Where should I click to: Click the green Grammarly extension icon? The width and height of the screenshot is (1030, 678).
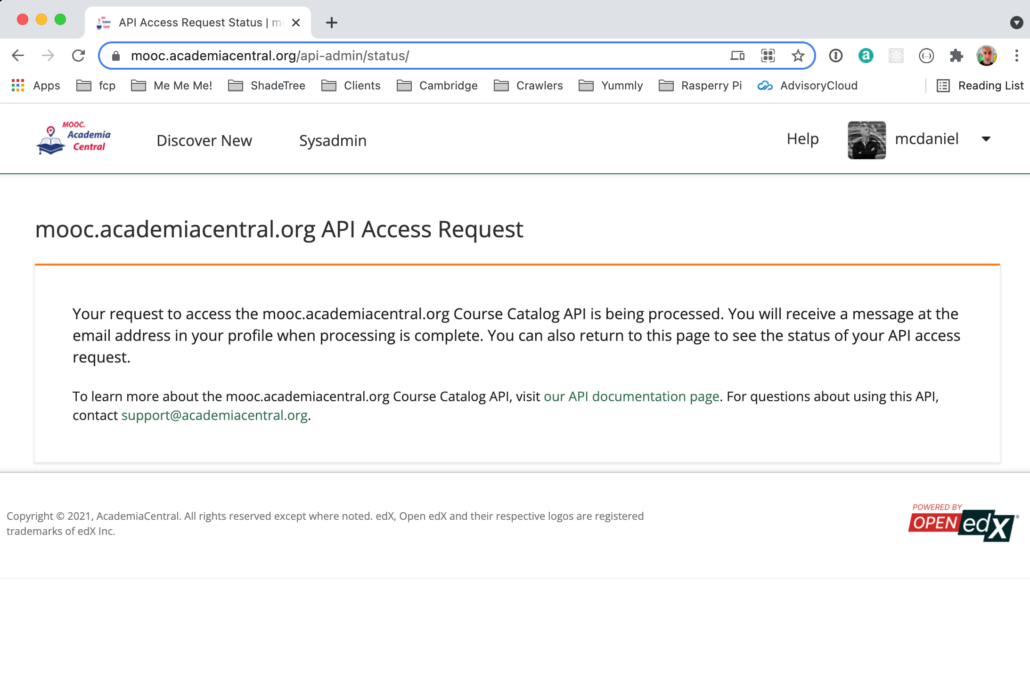point(866,56)
